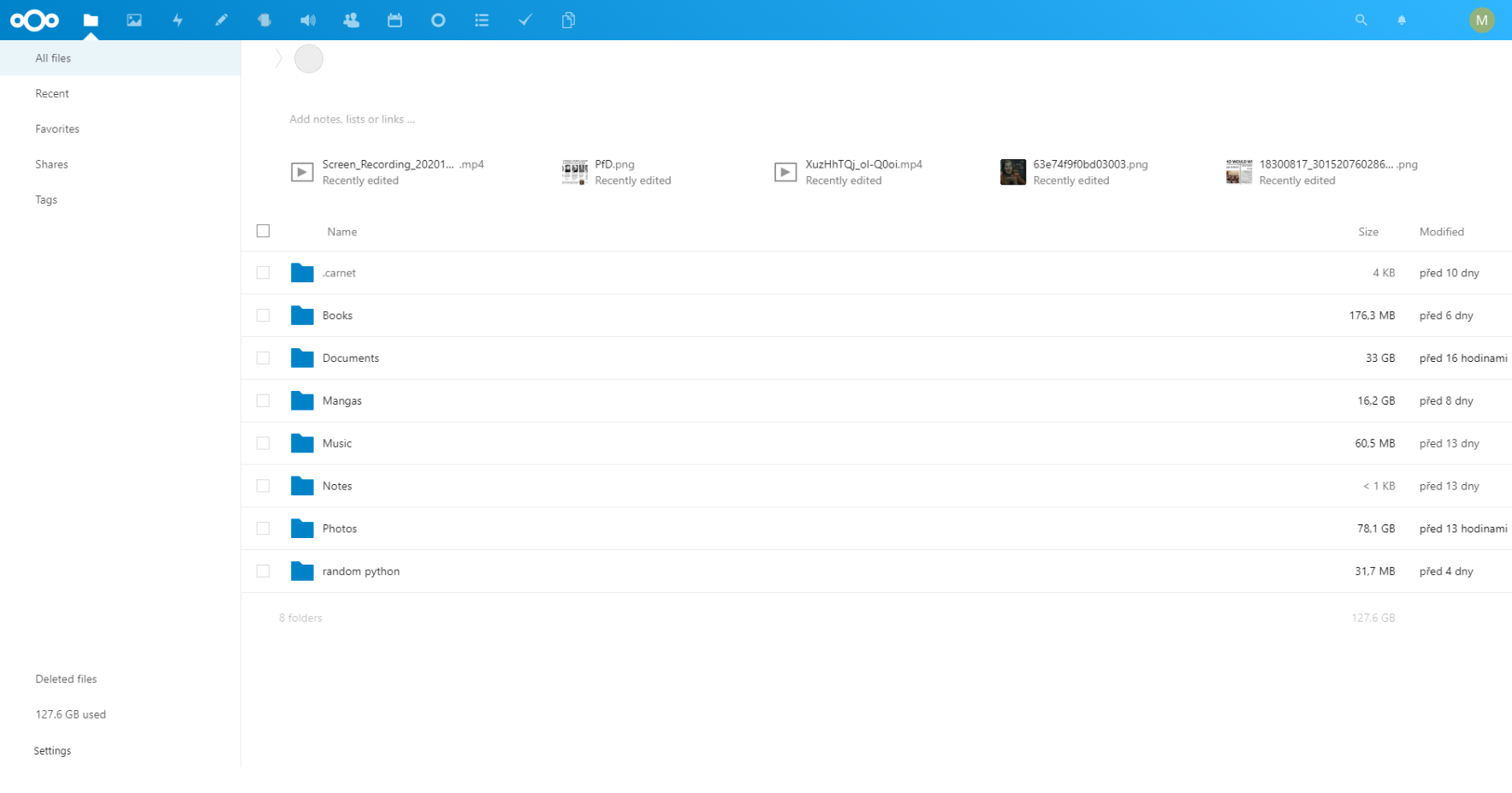1512x793 pixels.
Task: Open the round new-file button menu
Action: click(309, 59)
